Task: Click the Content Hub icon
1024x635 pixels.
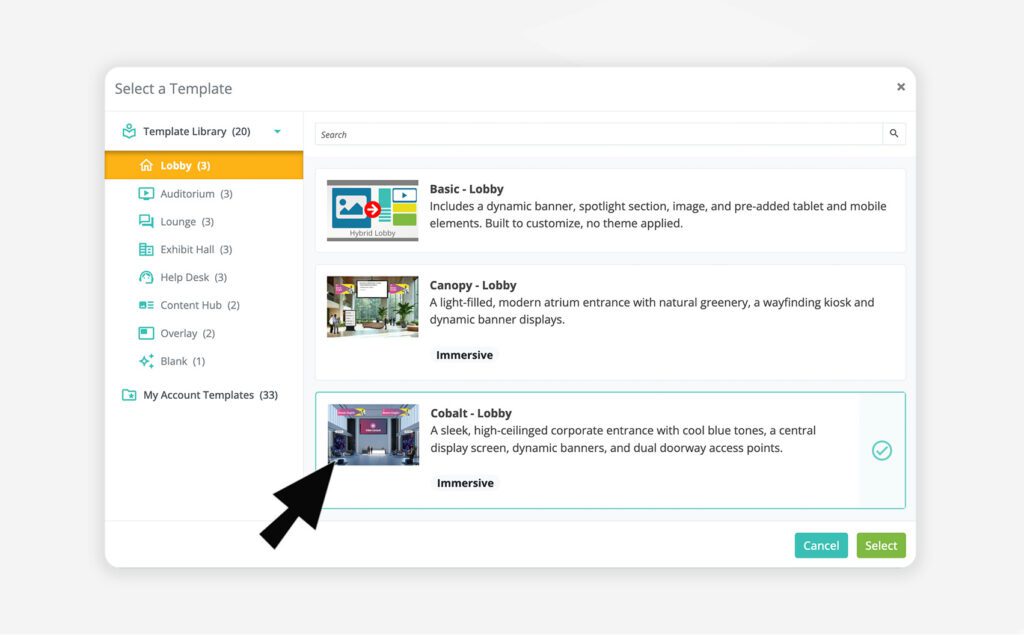Action: (146, 306)
